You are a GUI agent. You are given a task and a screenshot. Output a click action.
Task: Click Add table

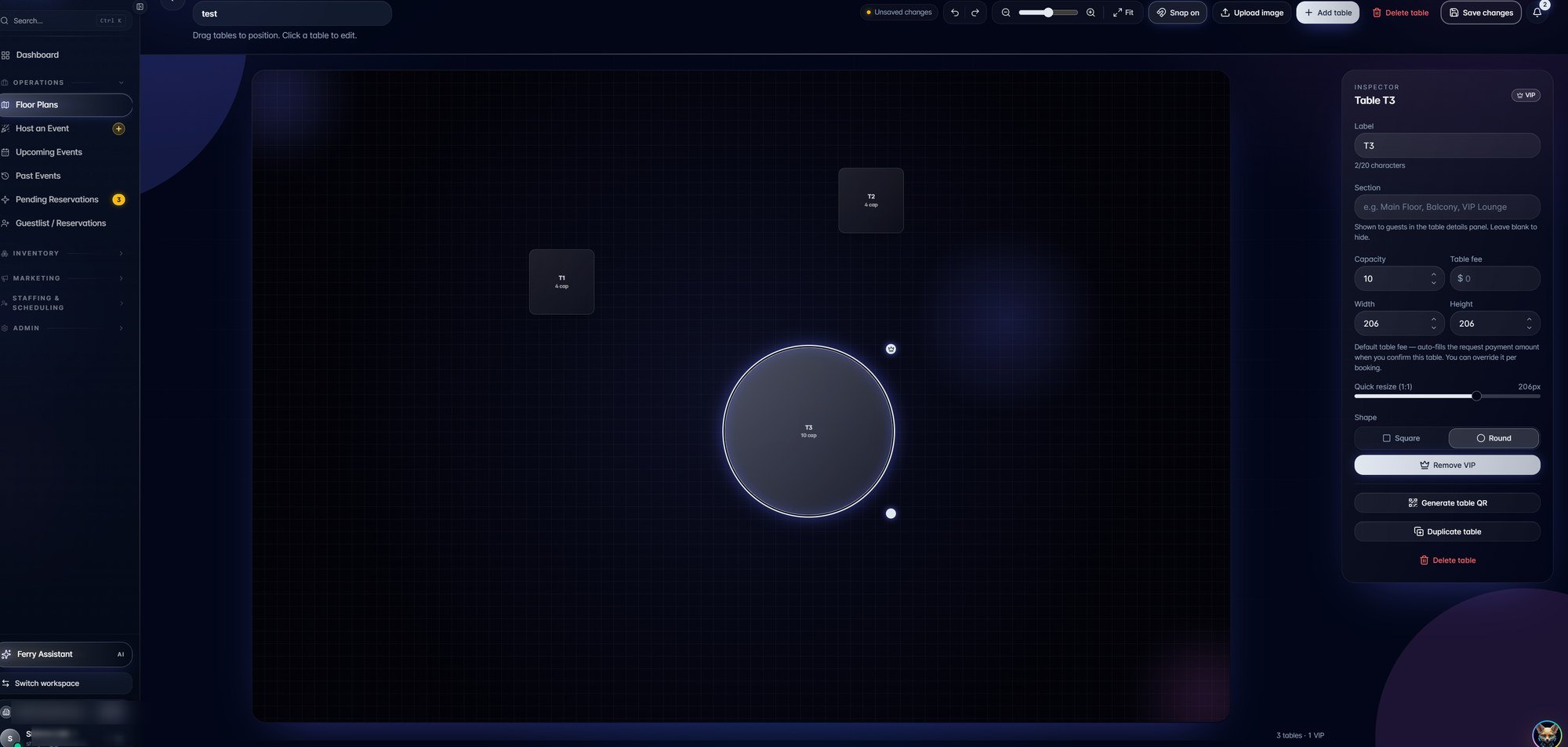tap(1328, 13)
